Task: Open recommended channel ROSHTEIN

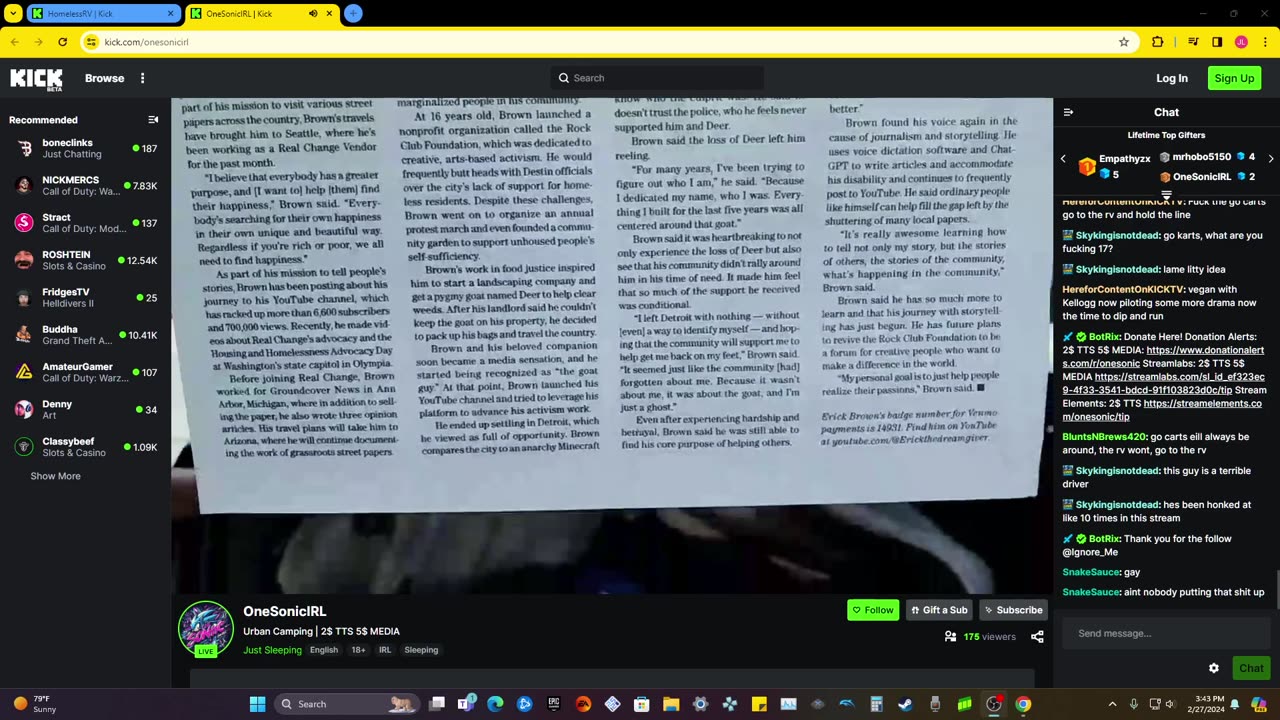Action: click(x=86, y=260)
